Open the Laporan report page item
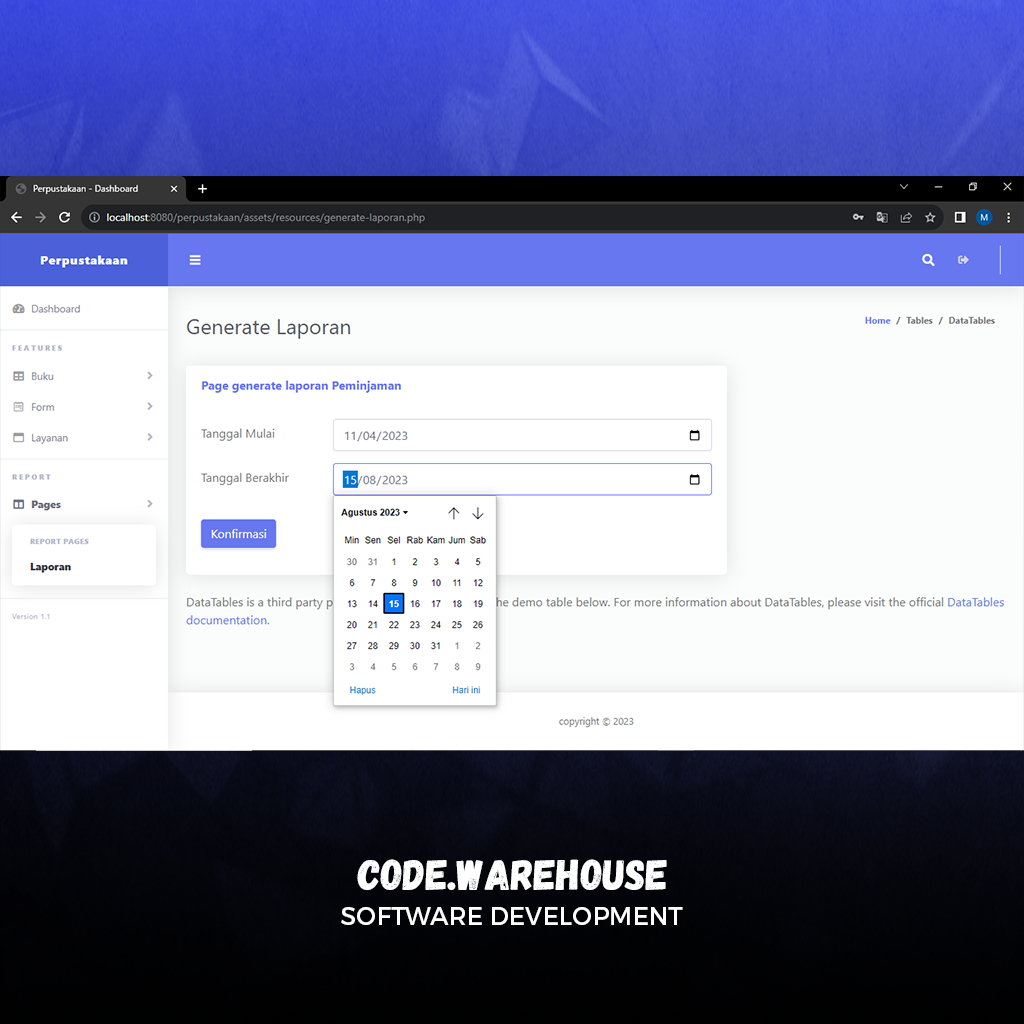This screenshot has width=1024, height=1024. point(50,567)
